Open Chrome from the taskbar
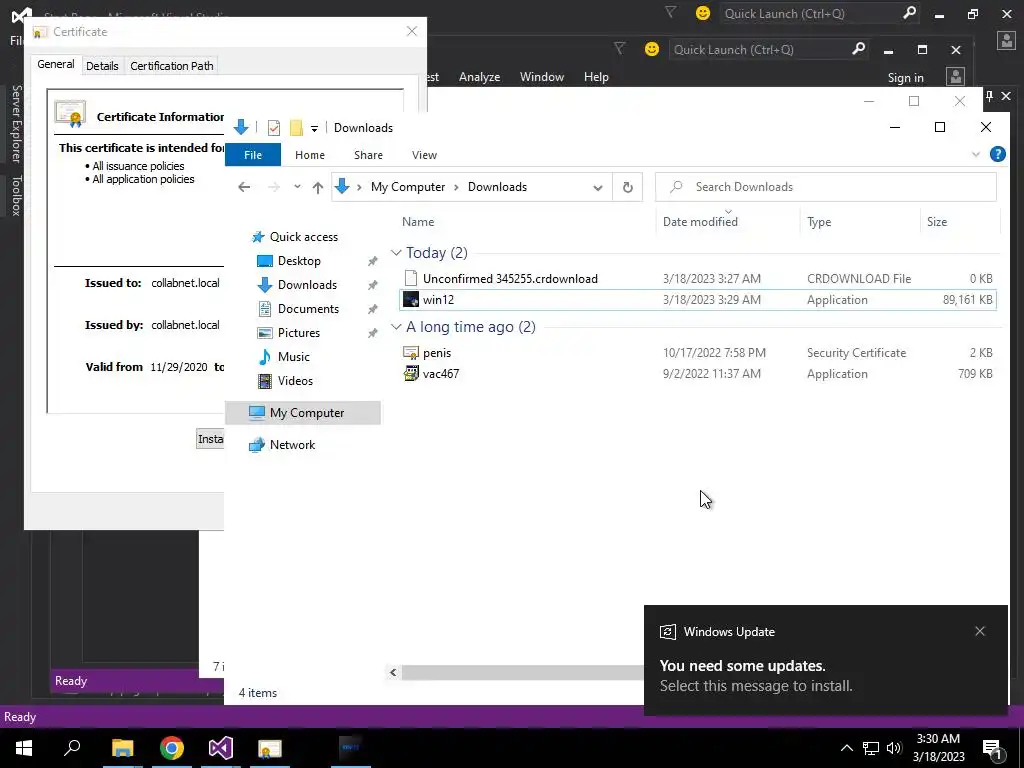Screen dimensions: 1024x768 [172, 748]
